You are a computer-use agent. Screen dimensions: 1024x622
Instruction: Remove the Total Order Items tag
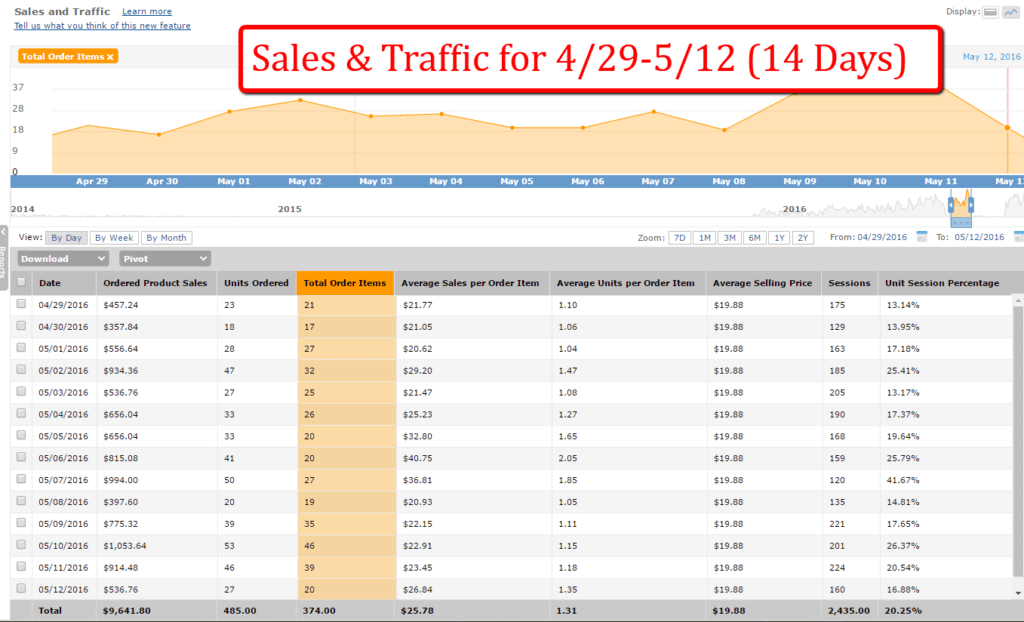click(x=110, y=57)
